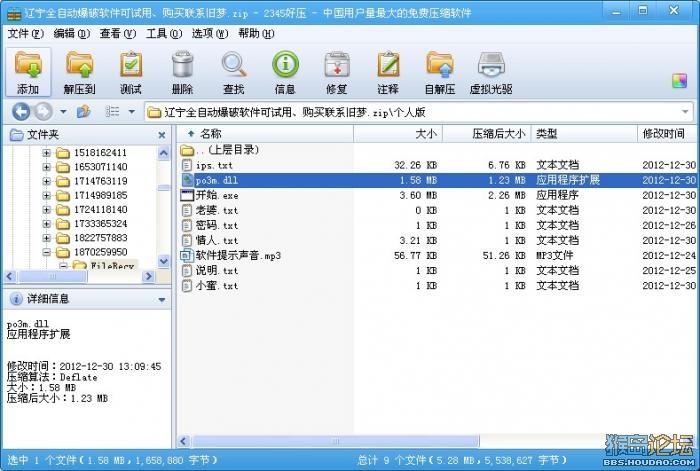
Task: Click the 开始.exe application icon
Action: [187, 196]
